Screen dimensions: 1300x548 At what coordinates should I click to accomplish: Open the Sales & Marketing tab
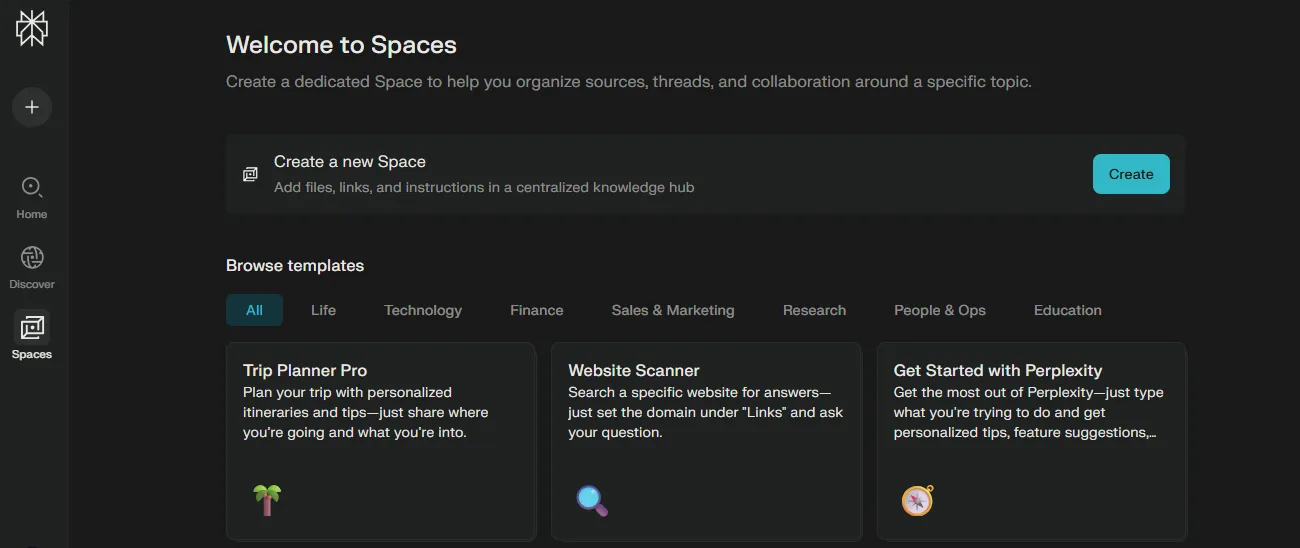(x=673, y=310)
